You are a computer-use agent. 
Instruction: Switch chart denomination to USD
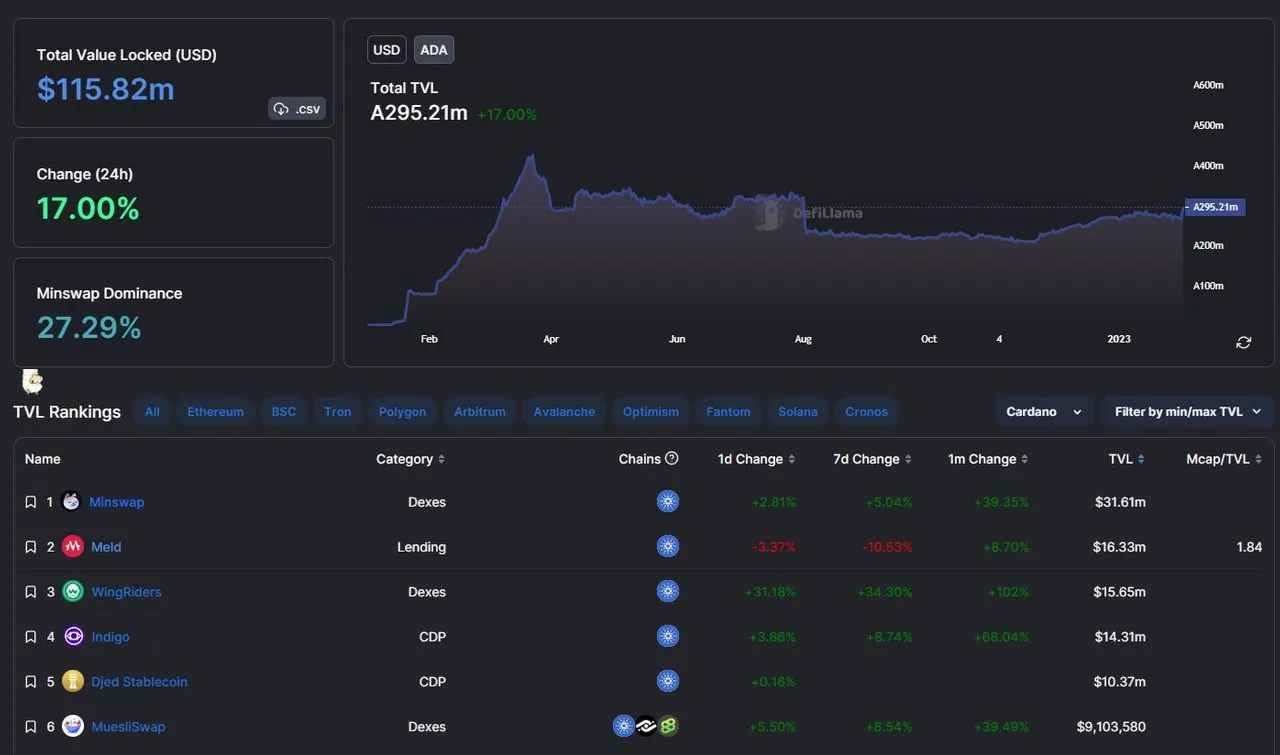pos(386,50)
